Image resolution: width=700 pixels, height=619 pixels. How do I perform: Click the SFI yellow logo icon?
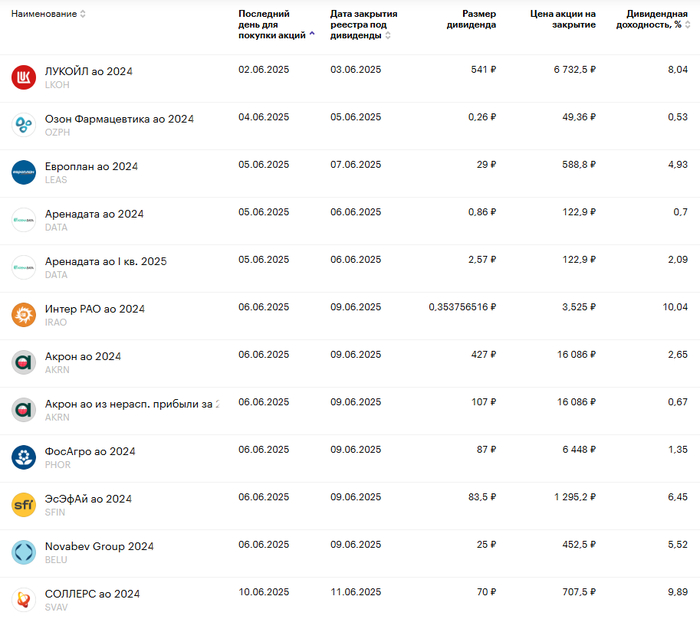coord(23,505)
